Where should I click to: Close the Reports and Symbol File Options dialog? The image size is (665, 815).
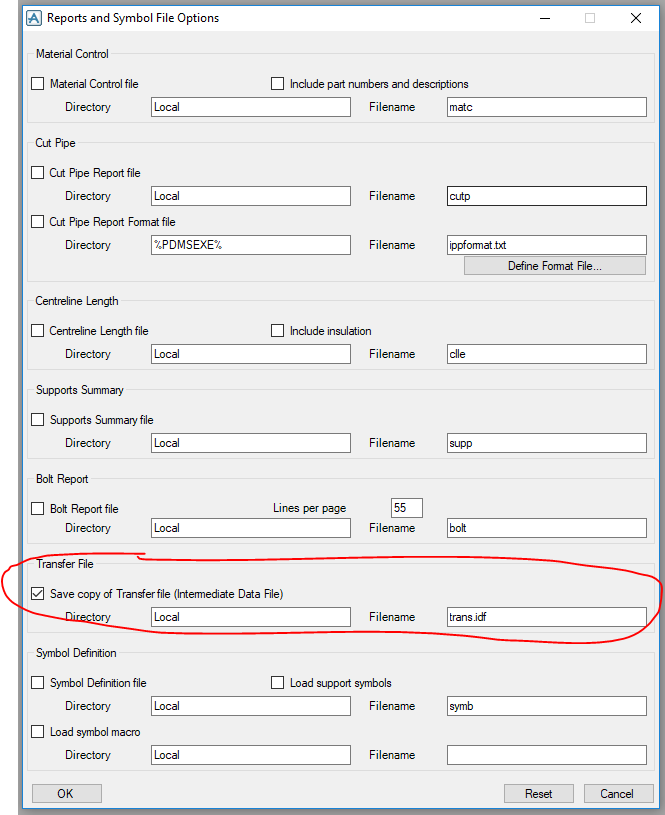pyautogui.click(x=636, y=18)
